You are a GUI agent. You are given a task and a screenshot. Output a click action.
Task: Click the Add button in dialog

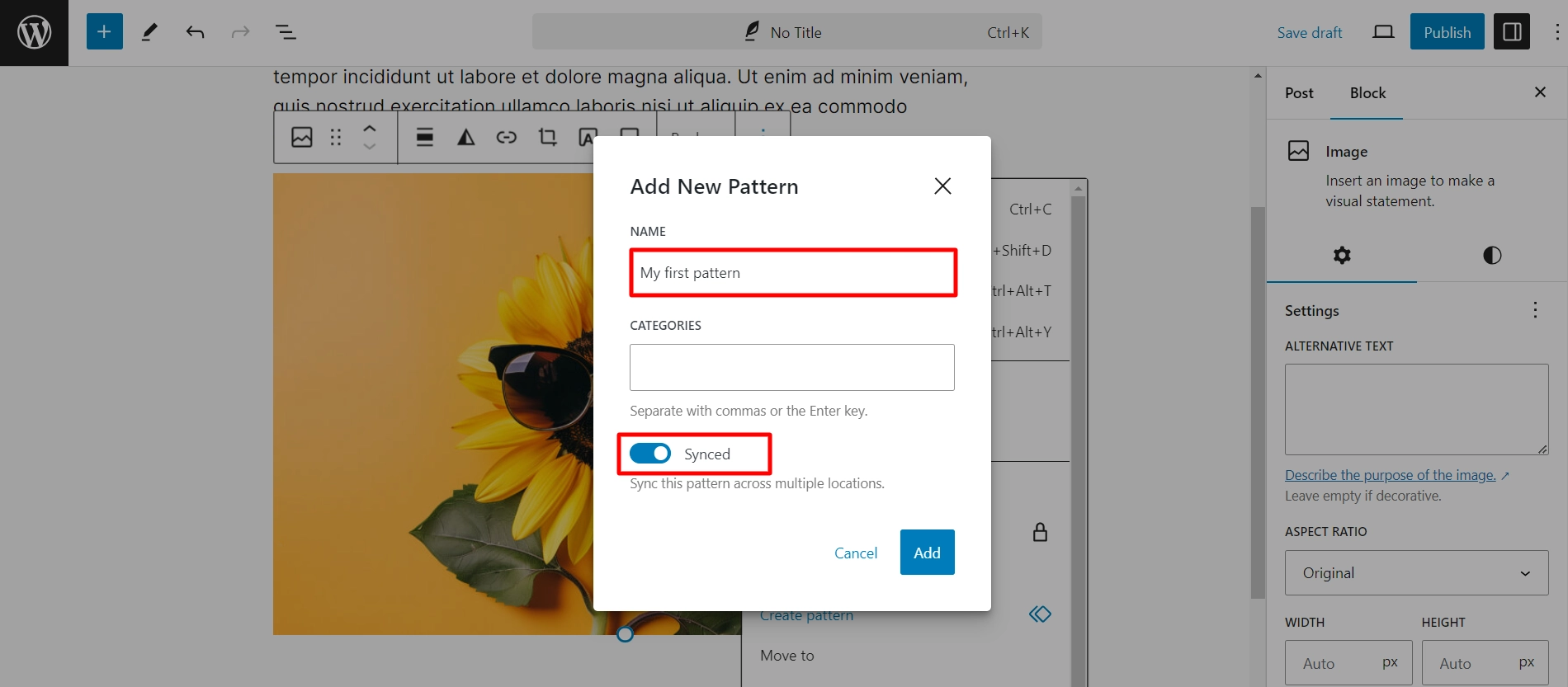pos(927,553)
